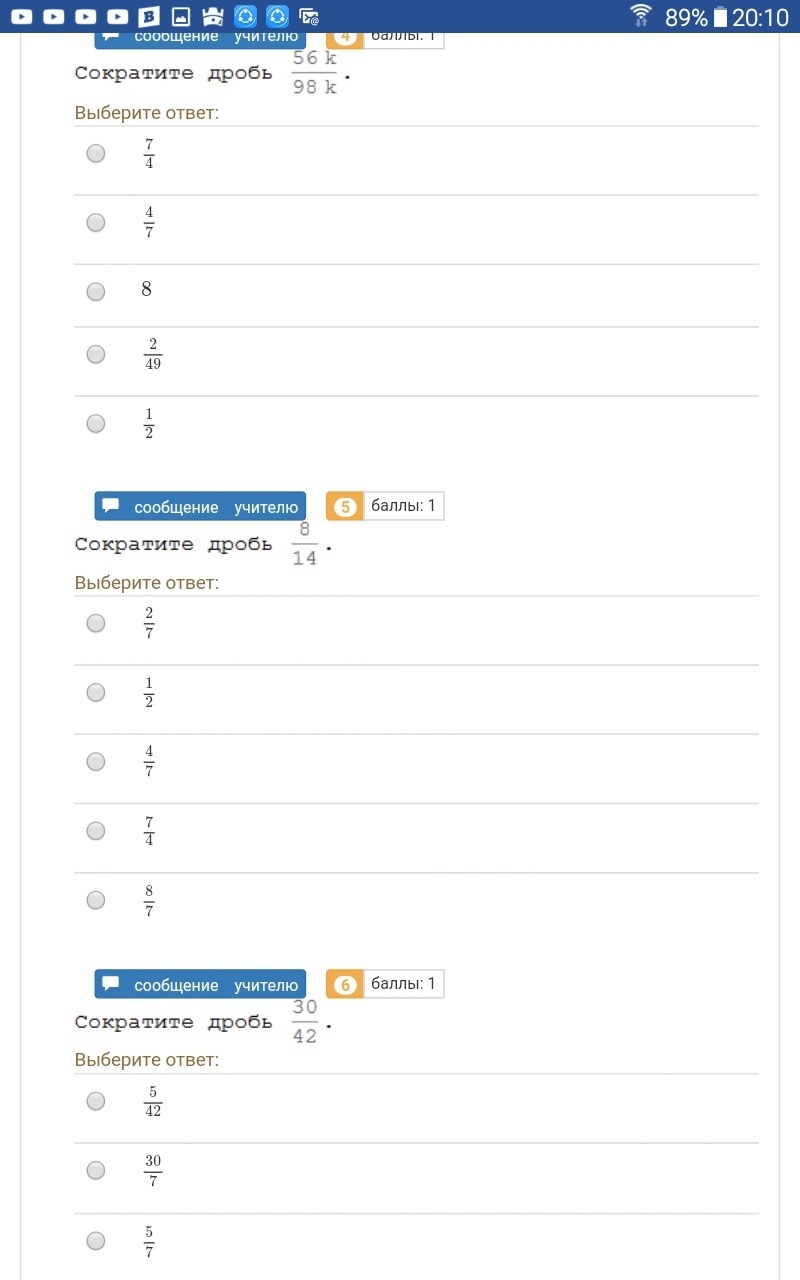
Task: Tap the gallery picture notification icon
Action: tap(181, 16)
